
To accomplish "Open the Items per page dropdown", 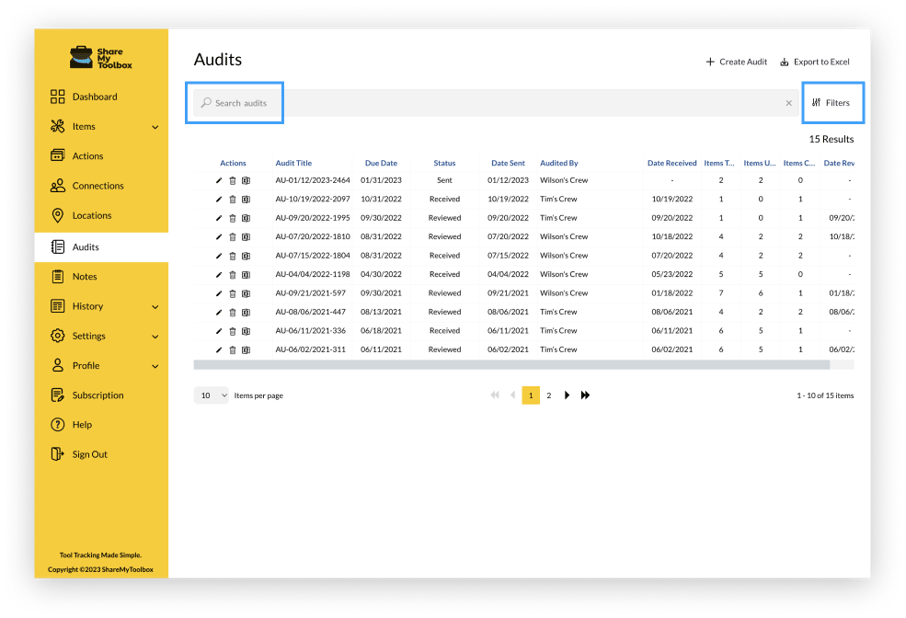I will point(211,395).
